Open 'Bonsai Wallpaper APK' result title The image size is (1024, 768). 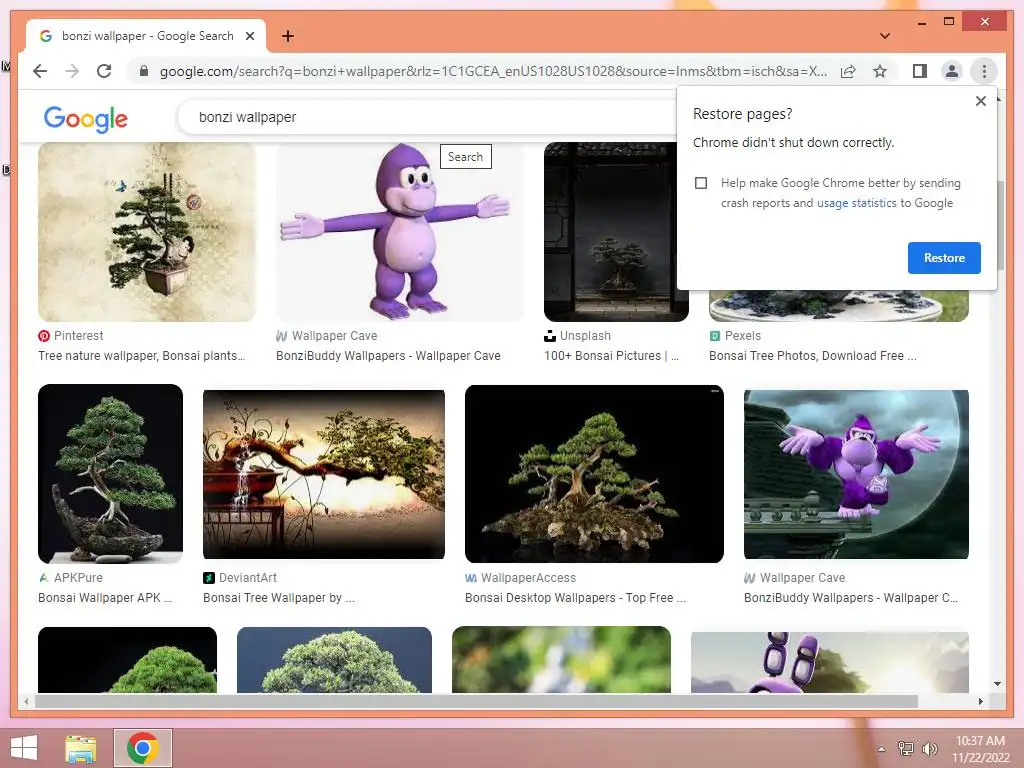pos(104,598)
